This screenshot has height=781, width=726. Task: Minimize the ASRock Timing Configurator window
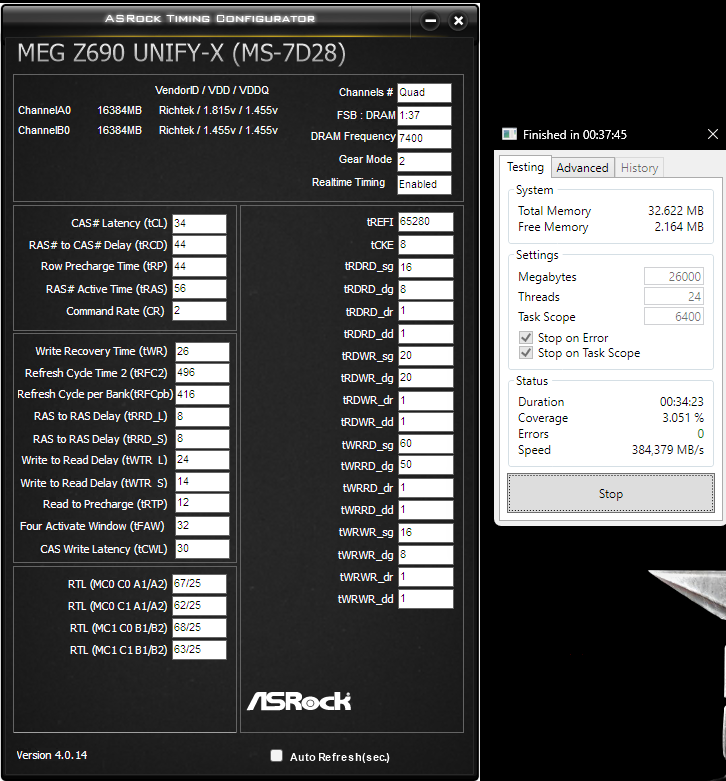(431, 21)
